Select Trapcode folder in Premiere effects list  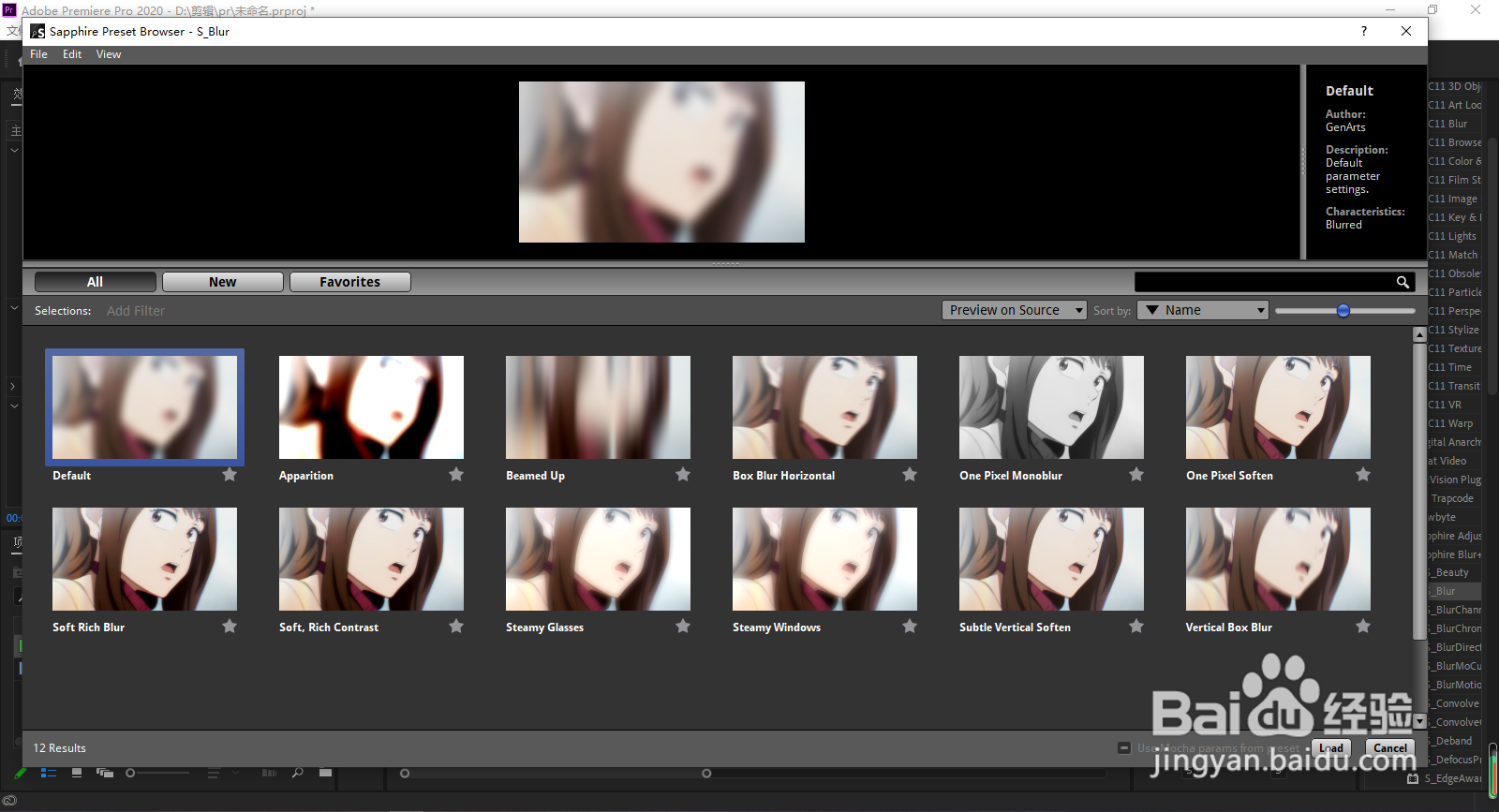(1454, 498)
